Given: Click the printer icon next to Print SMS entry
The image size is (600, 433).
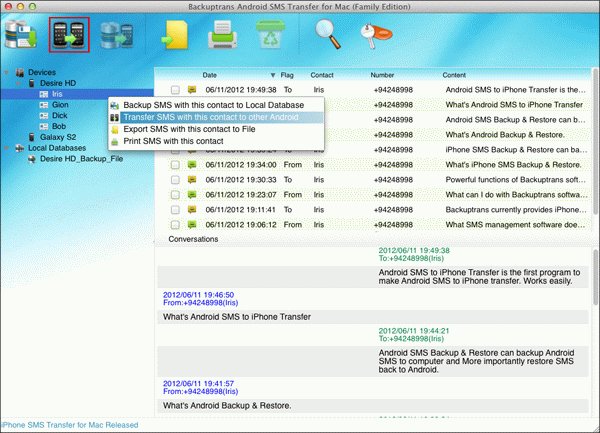Looking at the screenshot, I should point(114,142).
